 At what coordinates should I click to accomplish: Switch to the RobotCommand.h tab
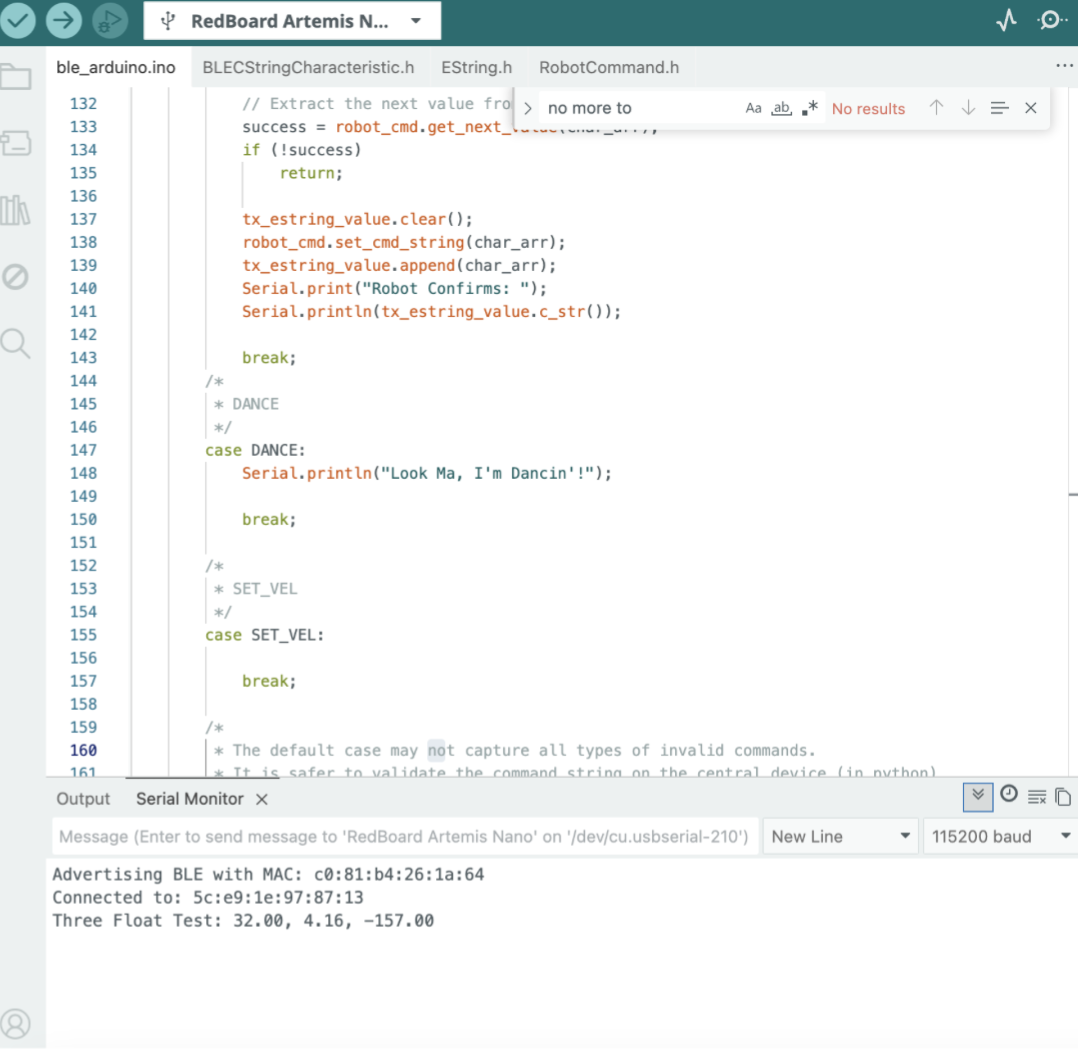click(x=608, y=68)
